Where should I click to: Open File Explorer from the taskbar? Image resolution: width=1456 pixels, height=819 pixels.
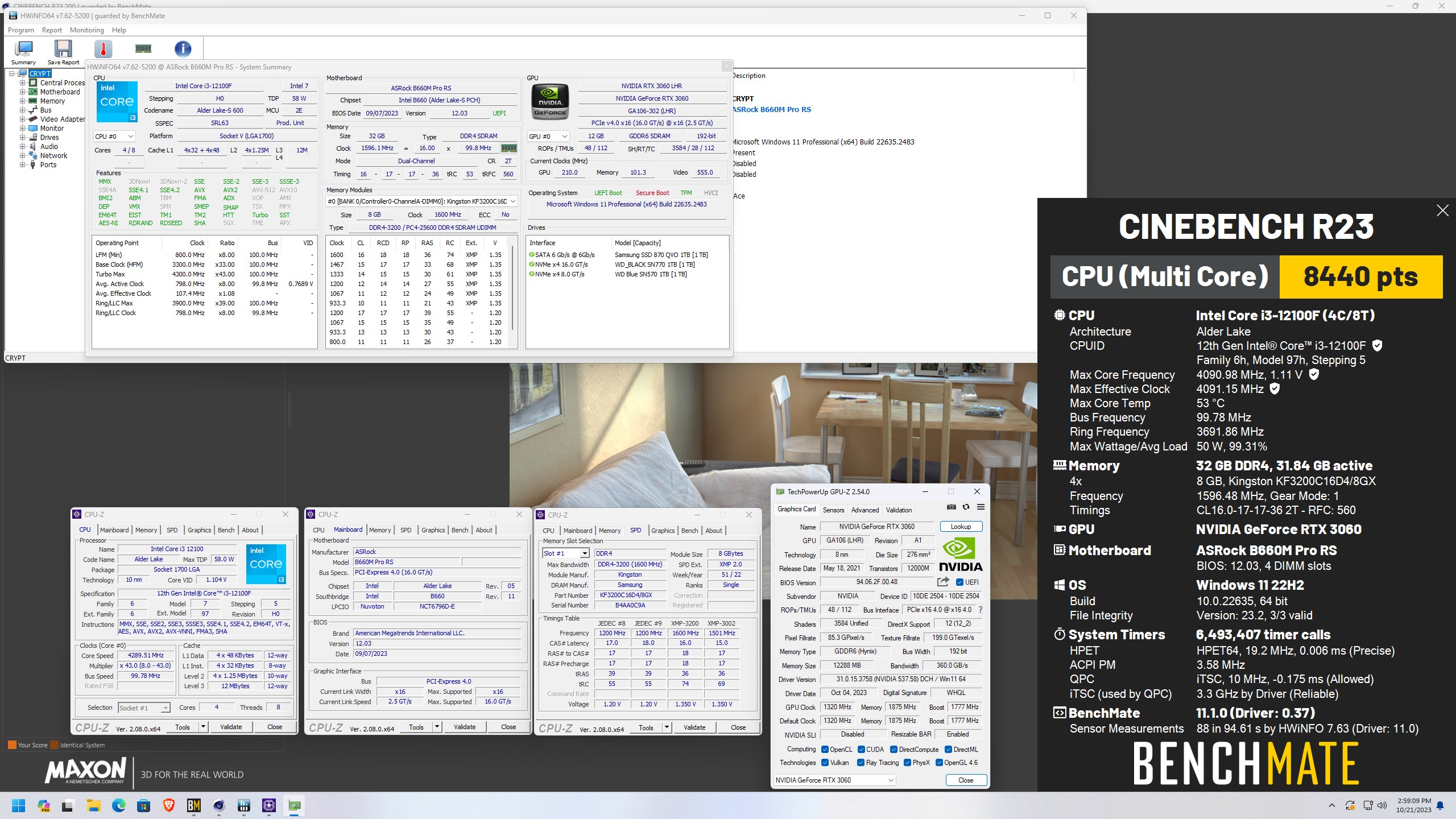pyautogui.click(x=93, y=805)
